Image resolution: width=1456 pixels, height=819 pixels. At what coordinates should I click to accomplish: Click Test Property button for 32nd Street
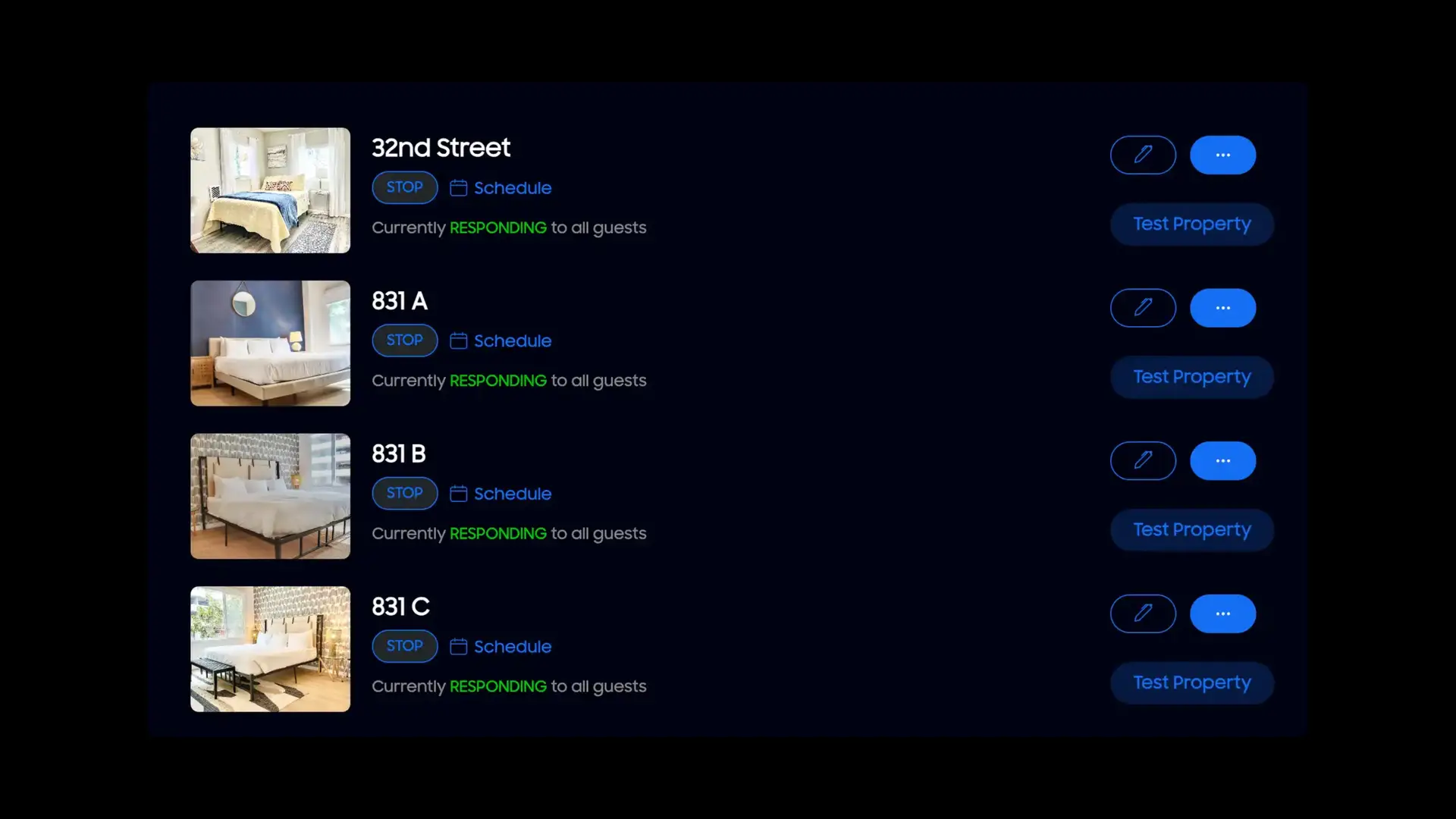coord(1192,223)
